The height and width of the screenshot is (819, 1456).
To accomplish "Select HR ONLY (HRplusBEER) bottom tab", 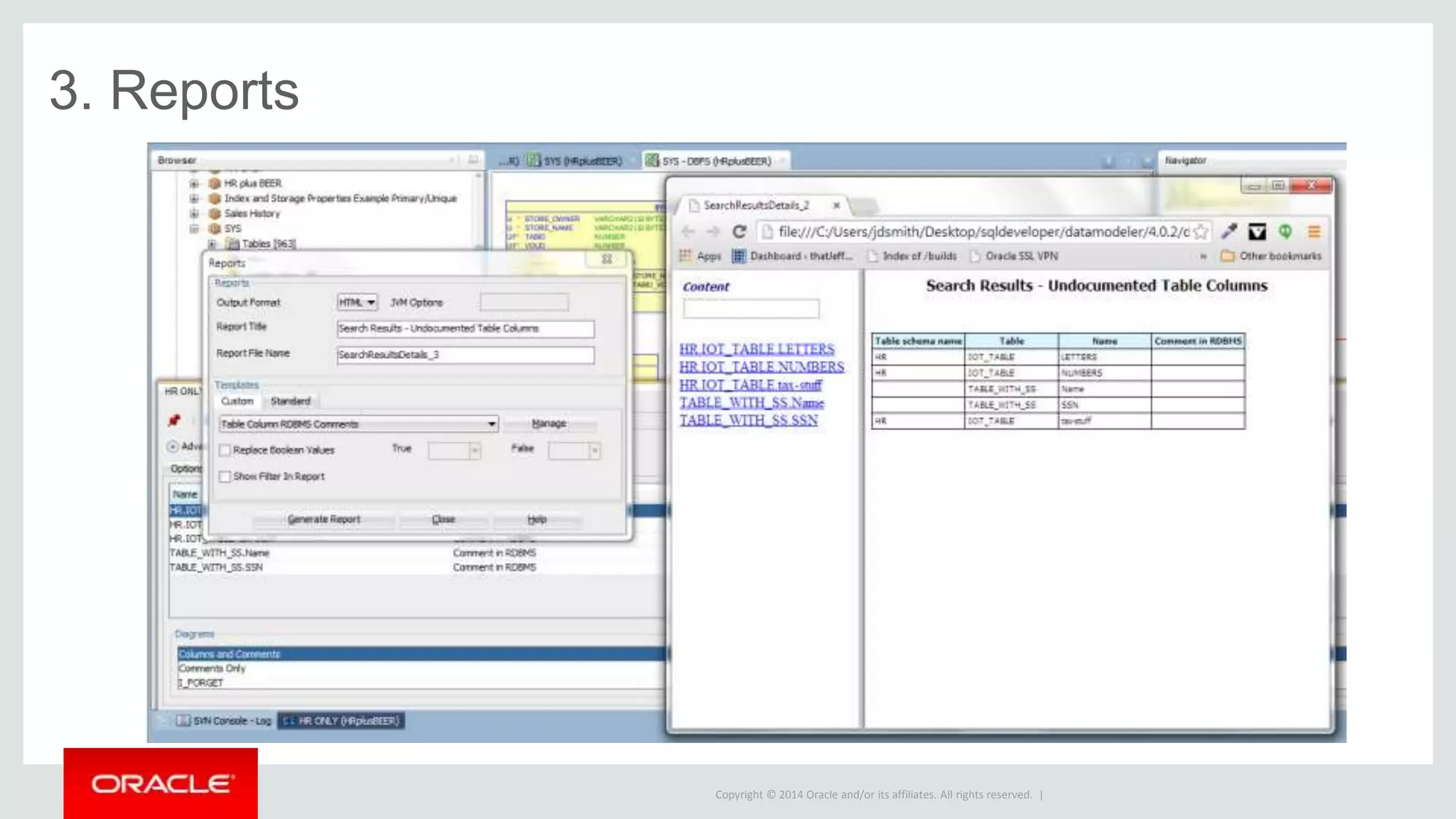I will [x=341, y=721].
